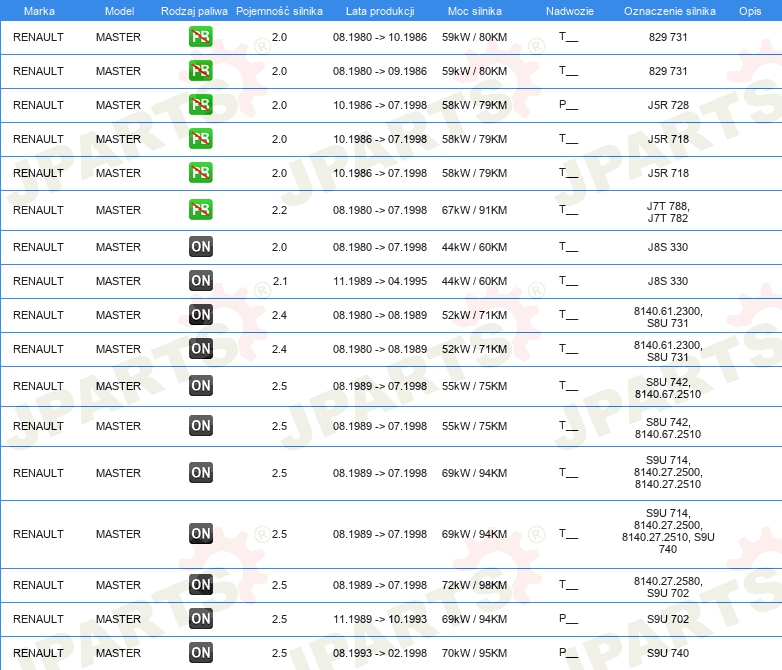Click the petrol icon for engine 829 731, 10.1986 row
The height and width of the screenshot is (670, 782).
200,36
